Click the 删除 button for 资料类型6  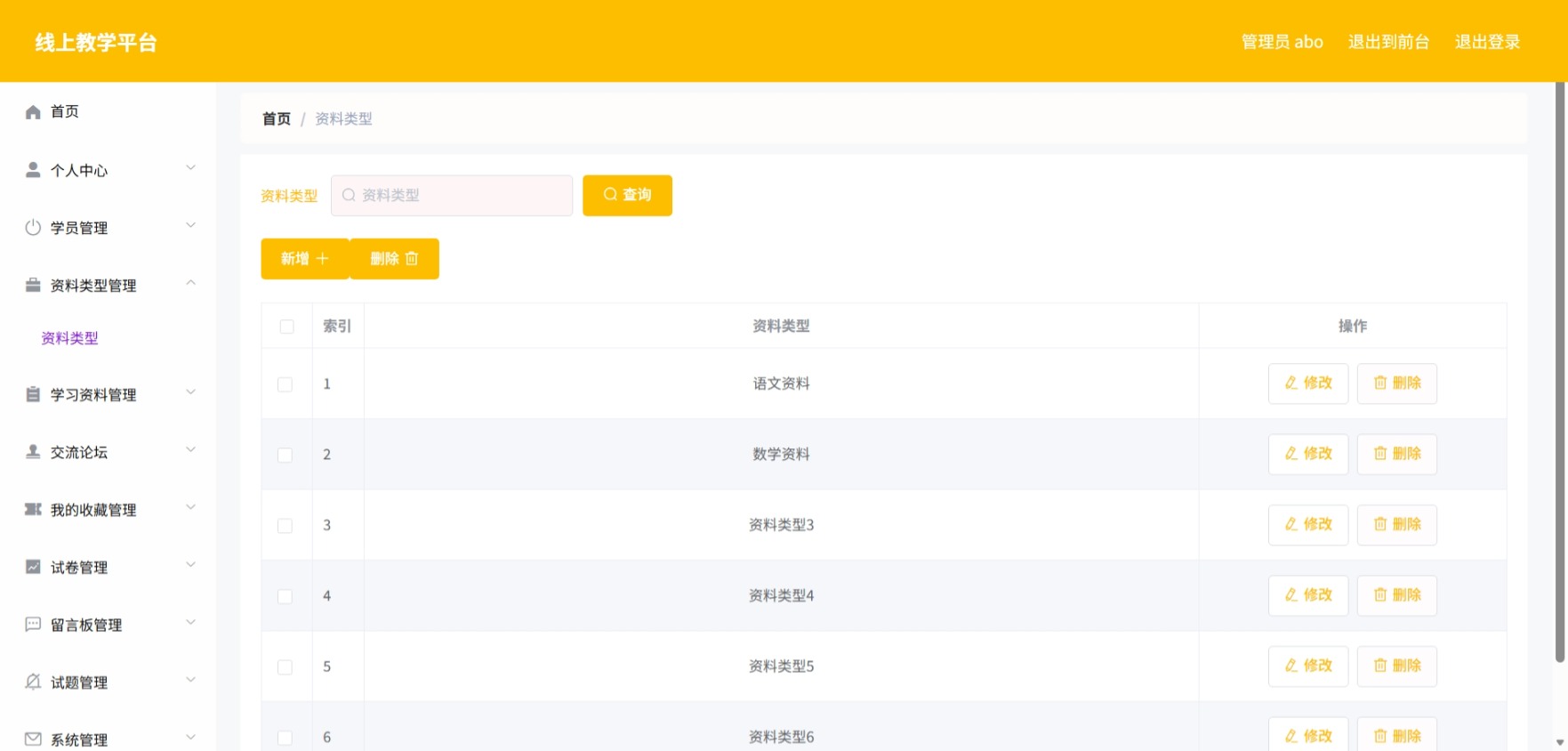[1396, 734]
